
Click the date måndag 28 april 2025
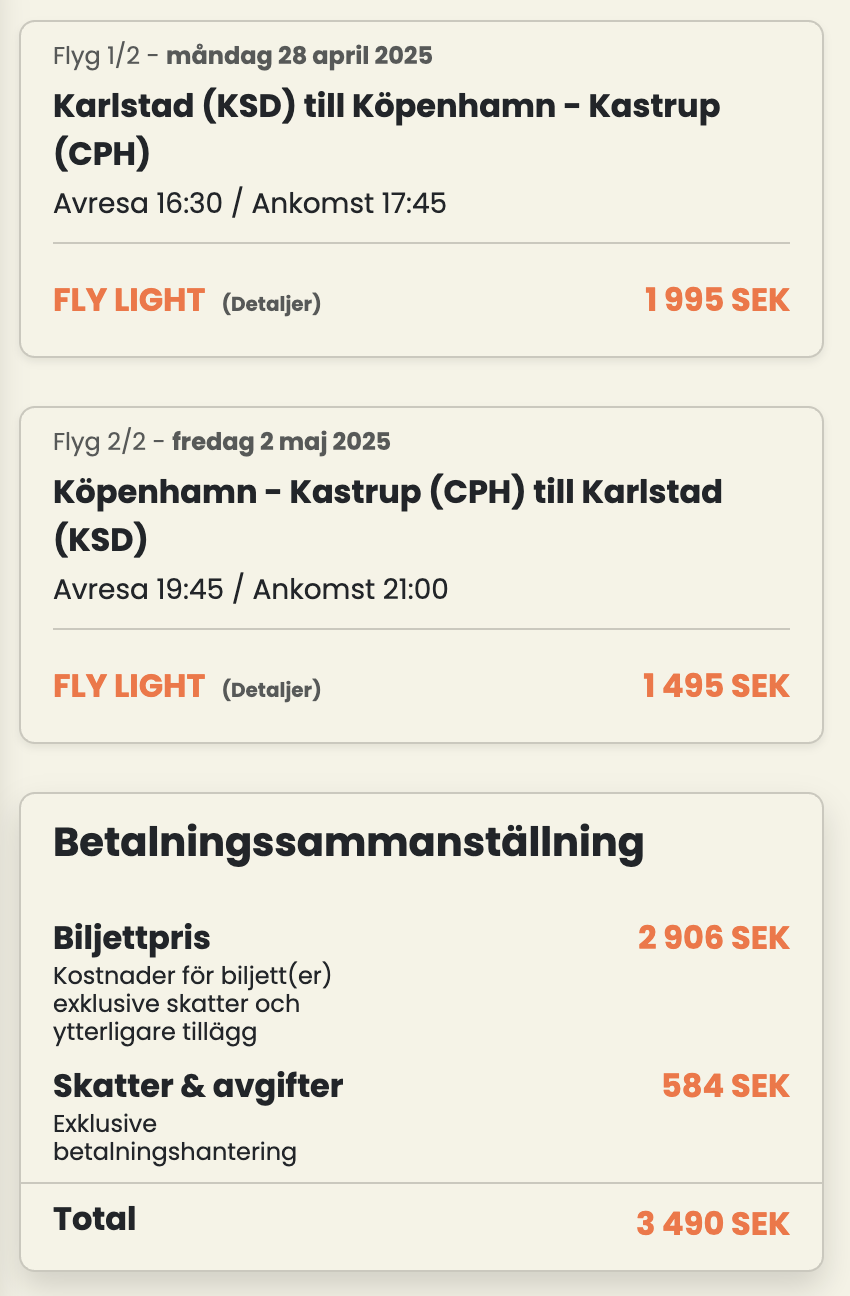pos(299,55)
